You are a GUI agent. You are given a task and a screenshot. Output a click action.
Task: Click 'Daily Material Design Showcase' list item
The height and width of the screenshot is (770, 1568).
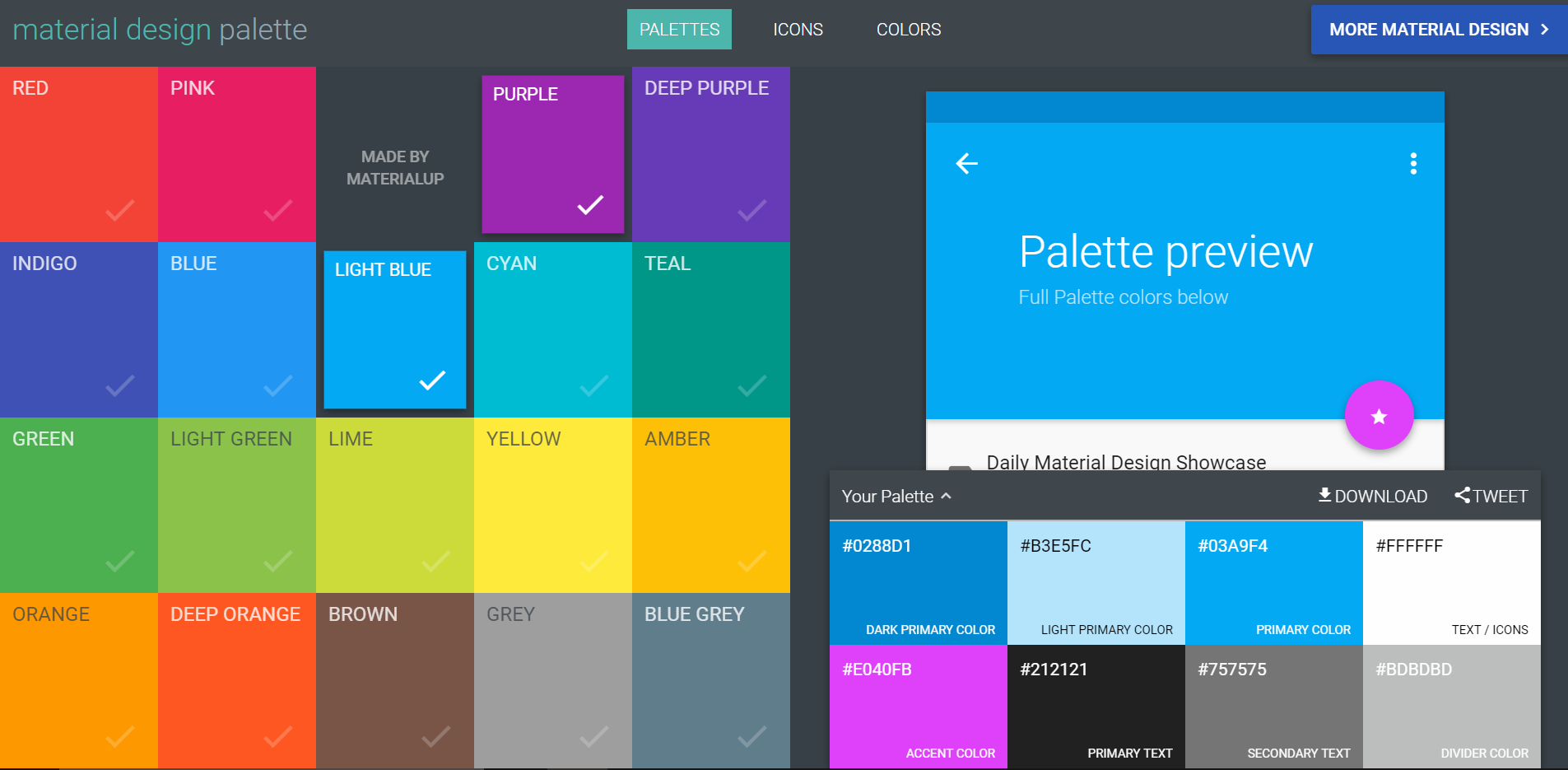click(1126, 462)
